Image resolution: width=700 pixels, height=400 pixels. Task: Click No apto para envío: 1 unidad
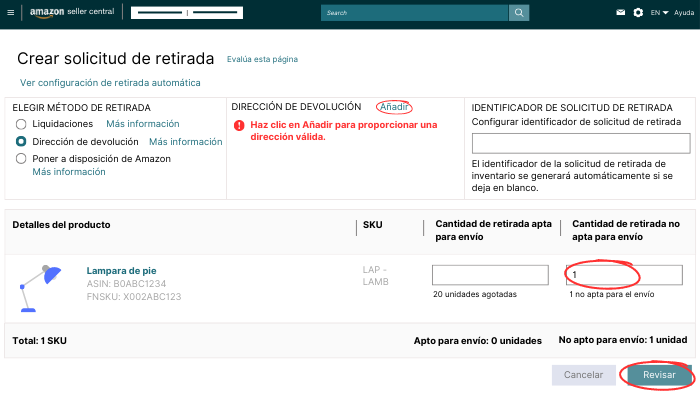point(623,340)
